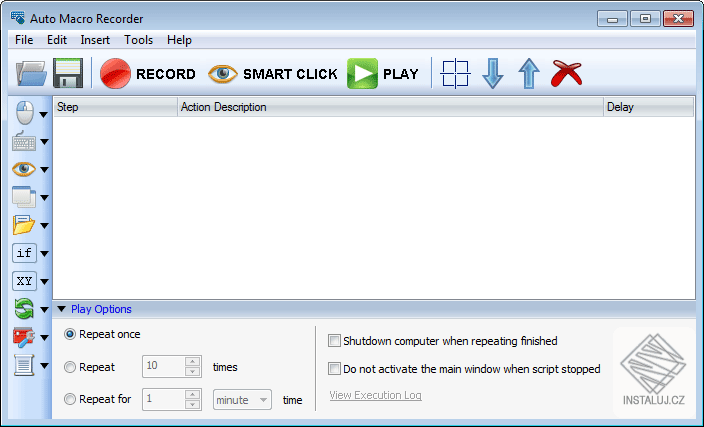The height and width of the screenshot is (427, 704).
Task: Click the Auto Macro Recorder title icon
Action: point(18,18)
